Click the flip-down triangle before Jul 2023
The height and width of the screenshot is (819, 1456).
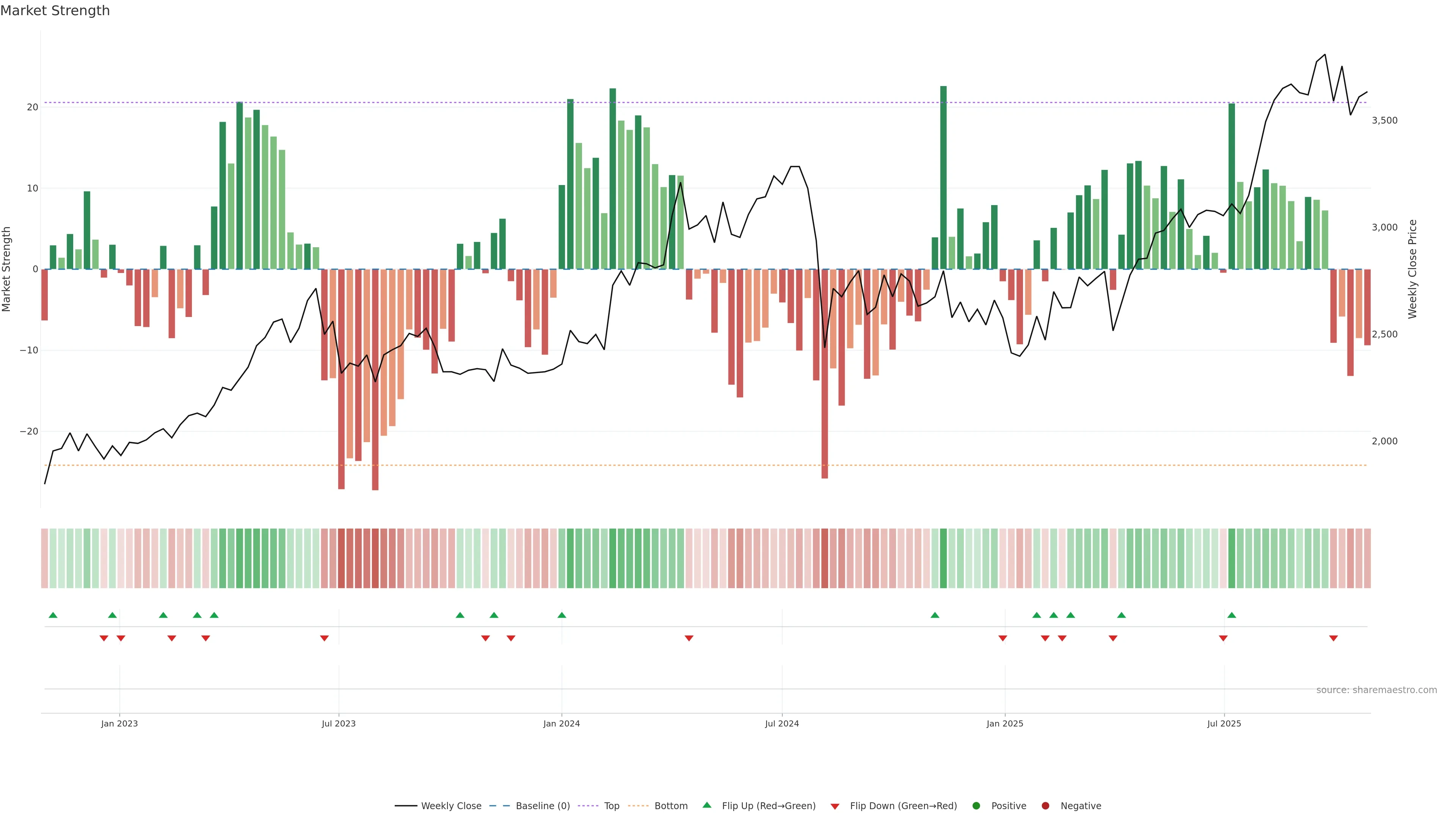coord(325,638)
